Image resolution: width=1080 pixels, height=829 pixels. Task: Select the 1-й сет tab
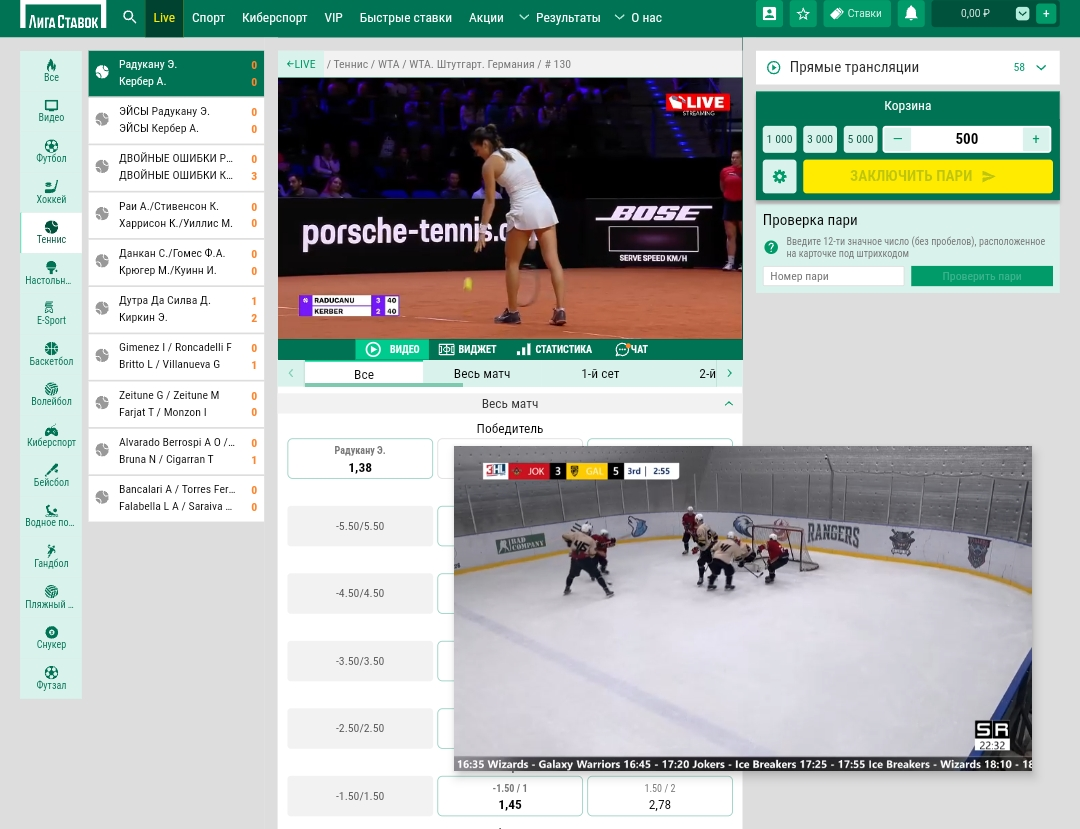tap(600, 374)
